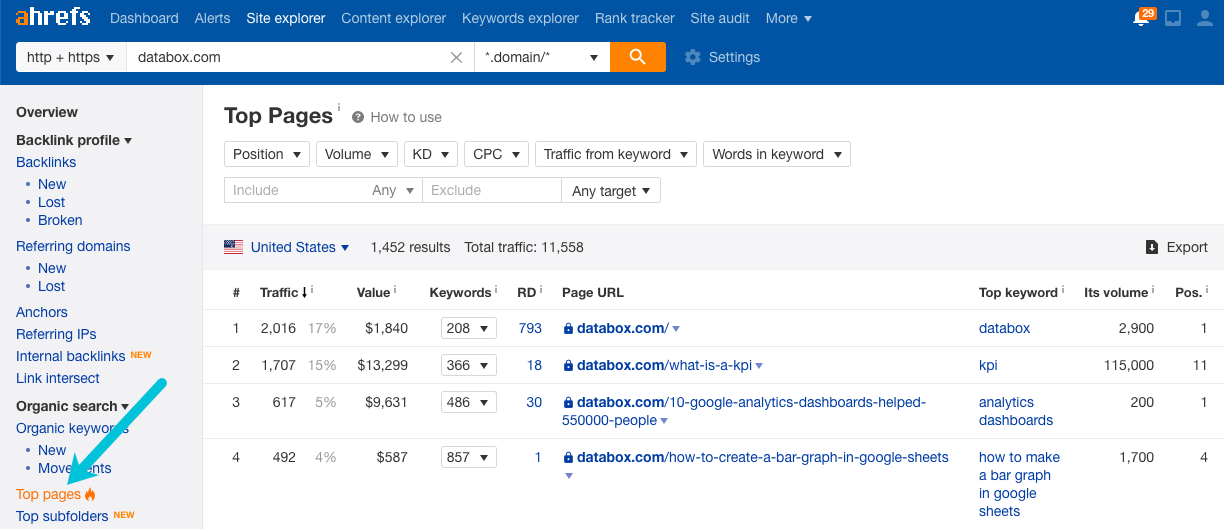1224x529 pixels.
Task: Click info icon beside Its volume column
Action: pos(1152,290)
